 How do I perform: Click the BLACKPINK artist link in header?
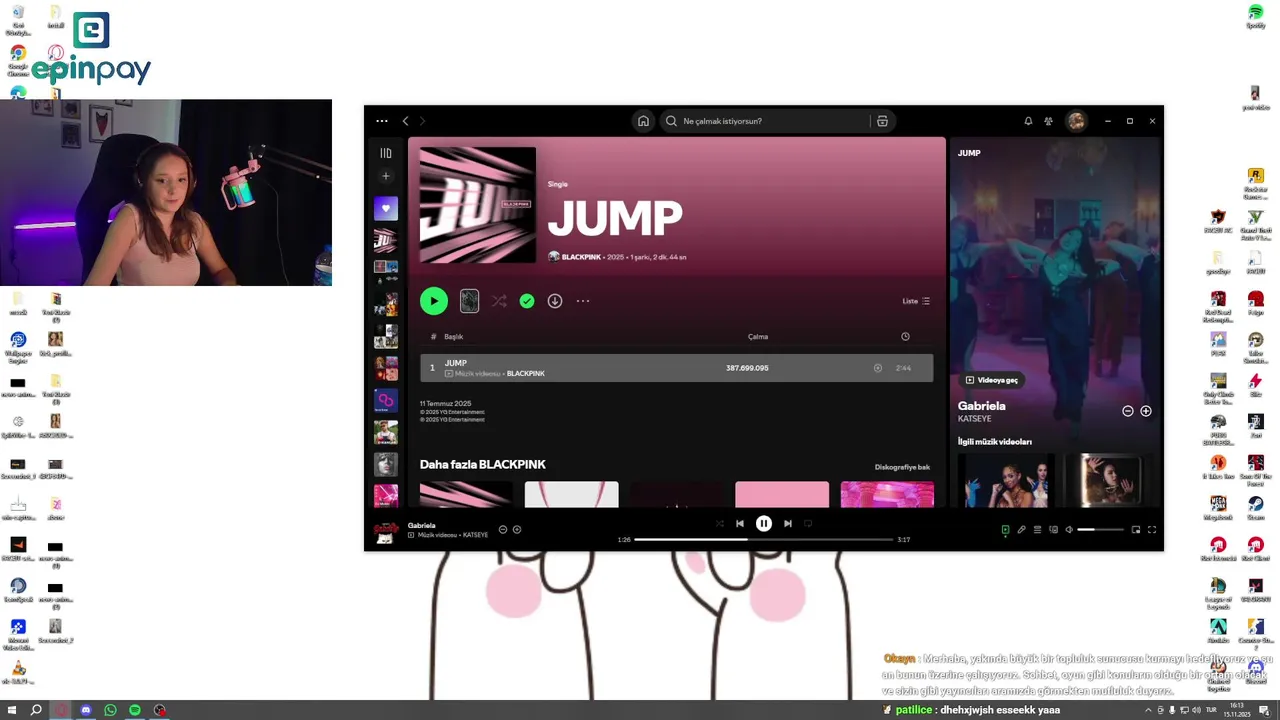[x=581, y=257]
